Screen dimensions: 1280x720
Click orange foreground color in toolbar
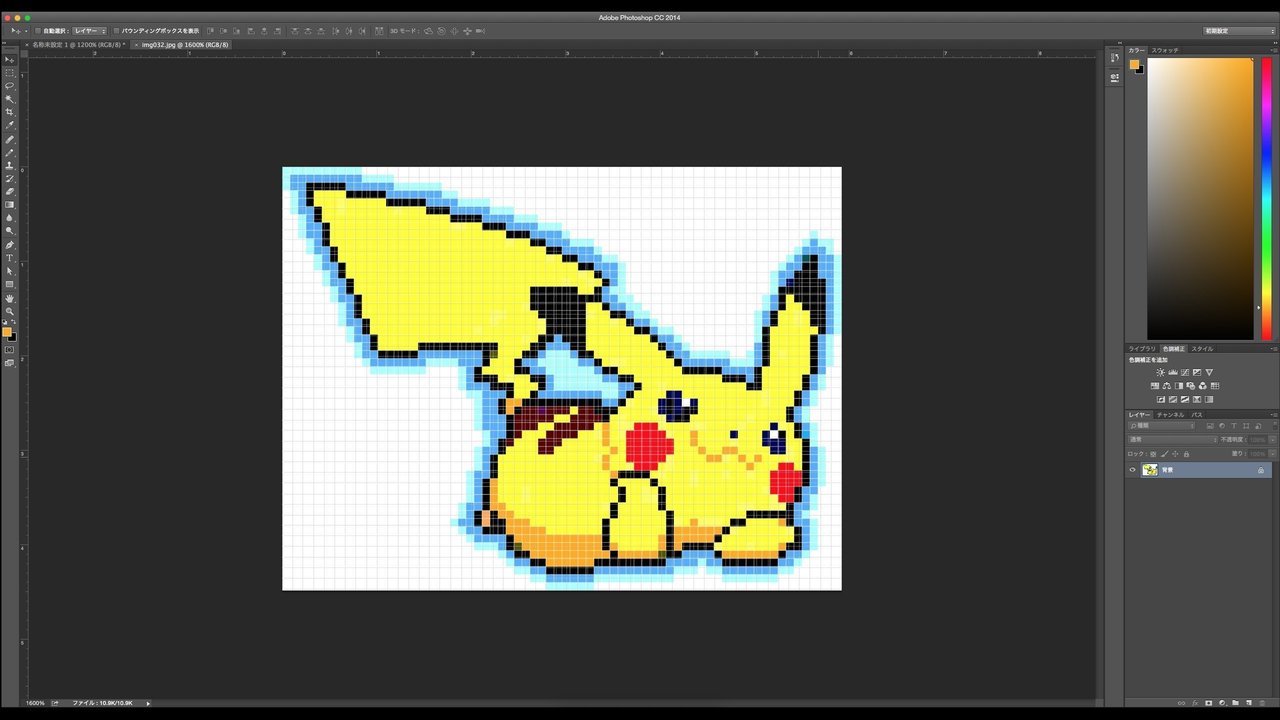pos(7,332)
